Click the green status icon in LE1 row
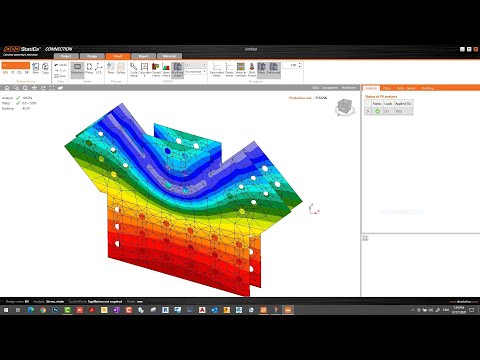 click(x=377, y=111)
